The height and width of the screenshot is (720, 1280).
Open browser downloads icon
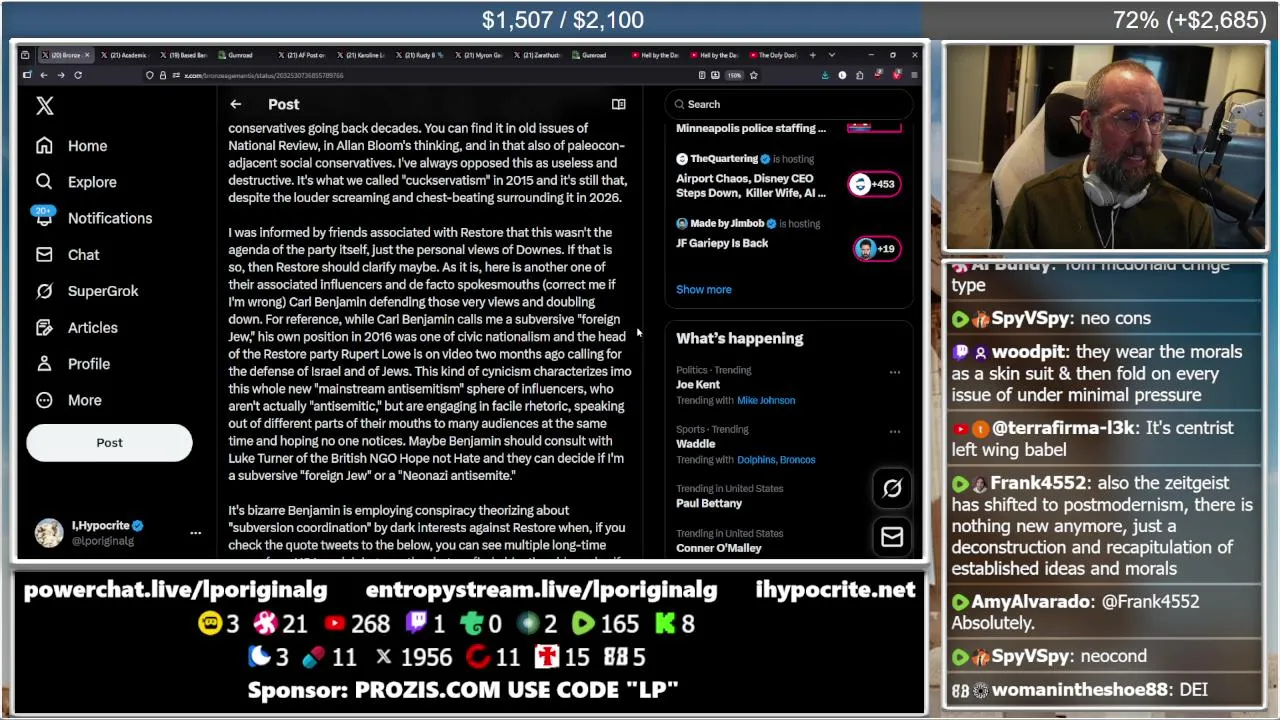click(825, 75)
